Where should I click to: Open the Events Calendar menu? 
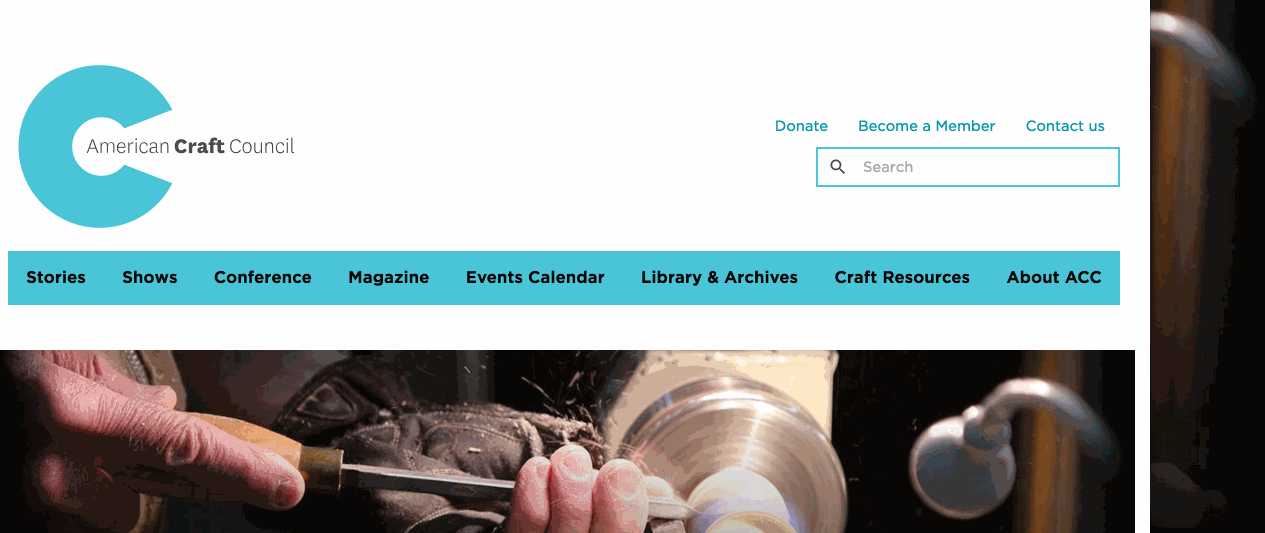pos(535,277)
